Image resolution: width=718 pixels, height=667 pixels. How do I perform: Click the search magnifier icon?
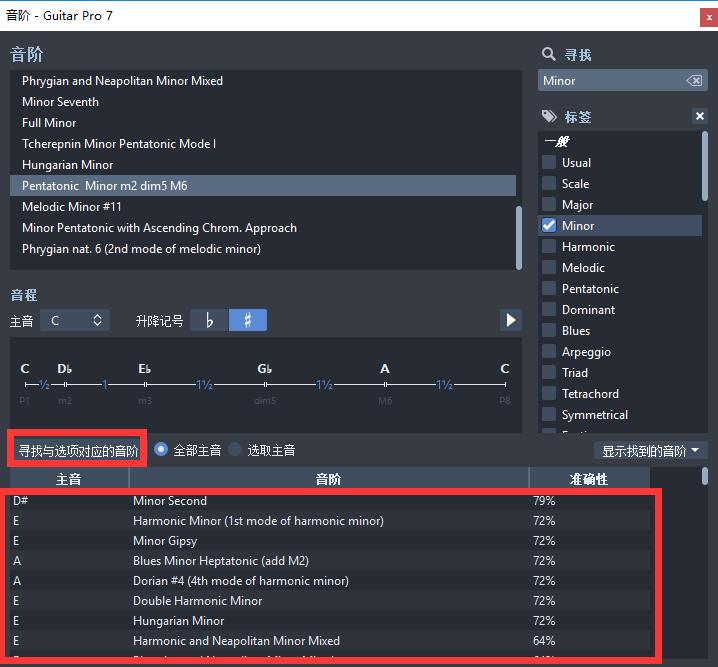click(548, 55)
